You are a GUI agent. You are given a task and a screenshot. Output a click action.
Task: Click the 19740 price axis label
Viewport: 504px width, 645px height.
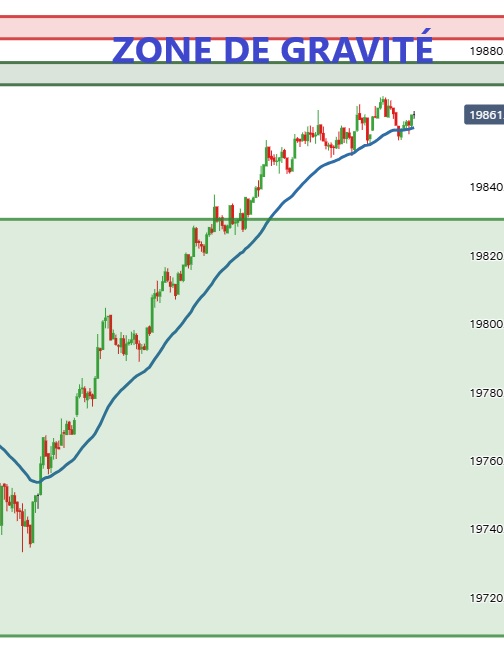click(487, 529)
